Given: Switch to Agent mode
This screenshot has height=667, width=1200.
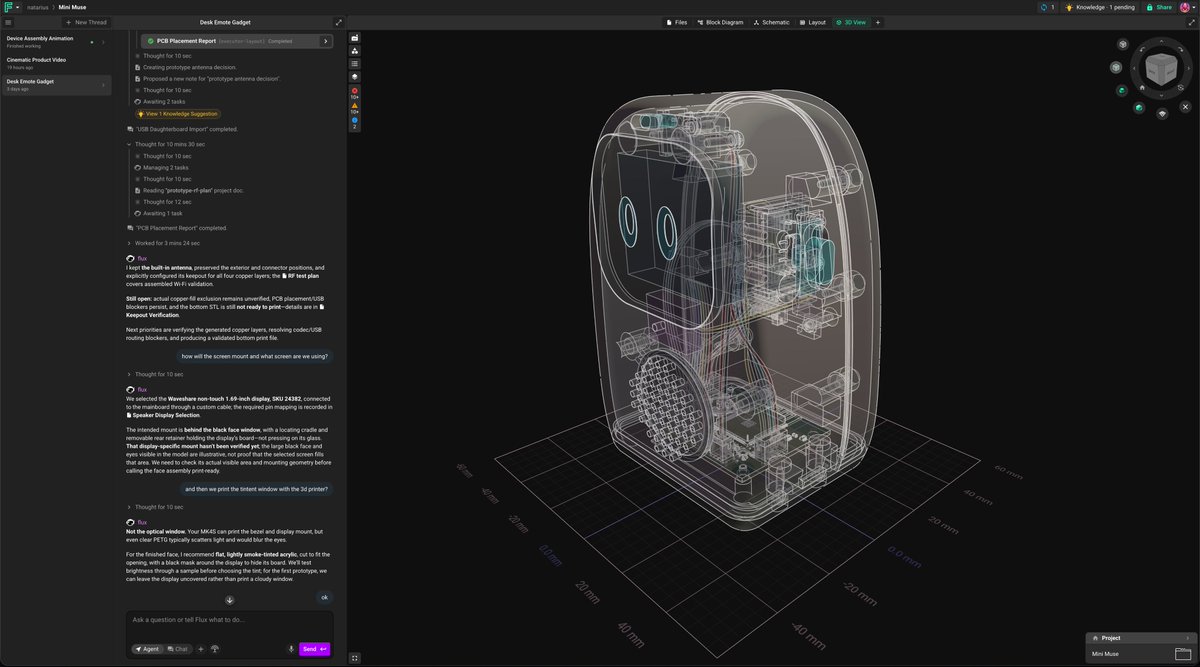Looking at the screenshot, I should [146, 649].
